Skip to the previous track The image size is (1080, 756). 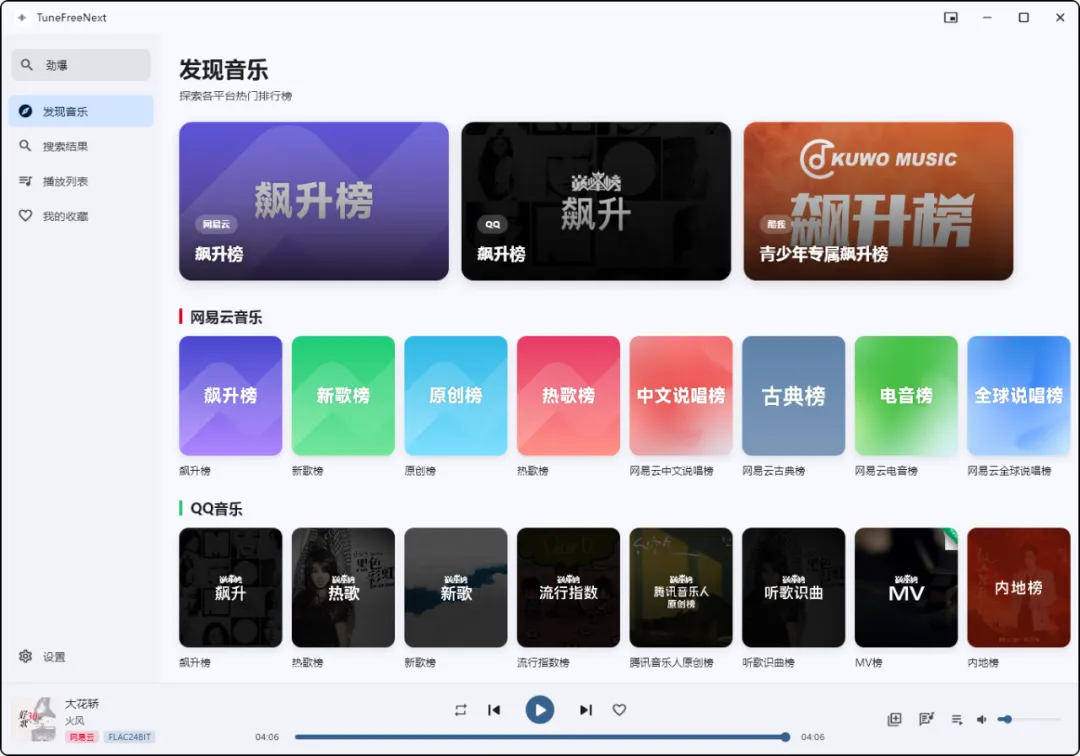[494, 710]
